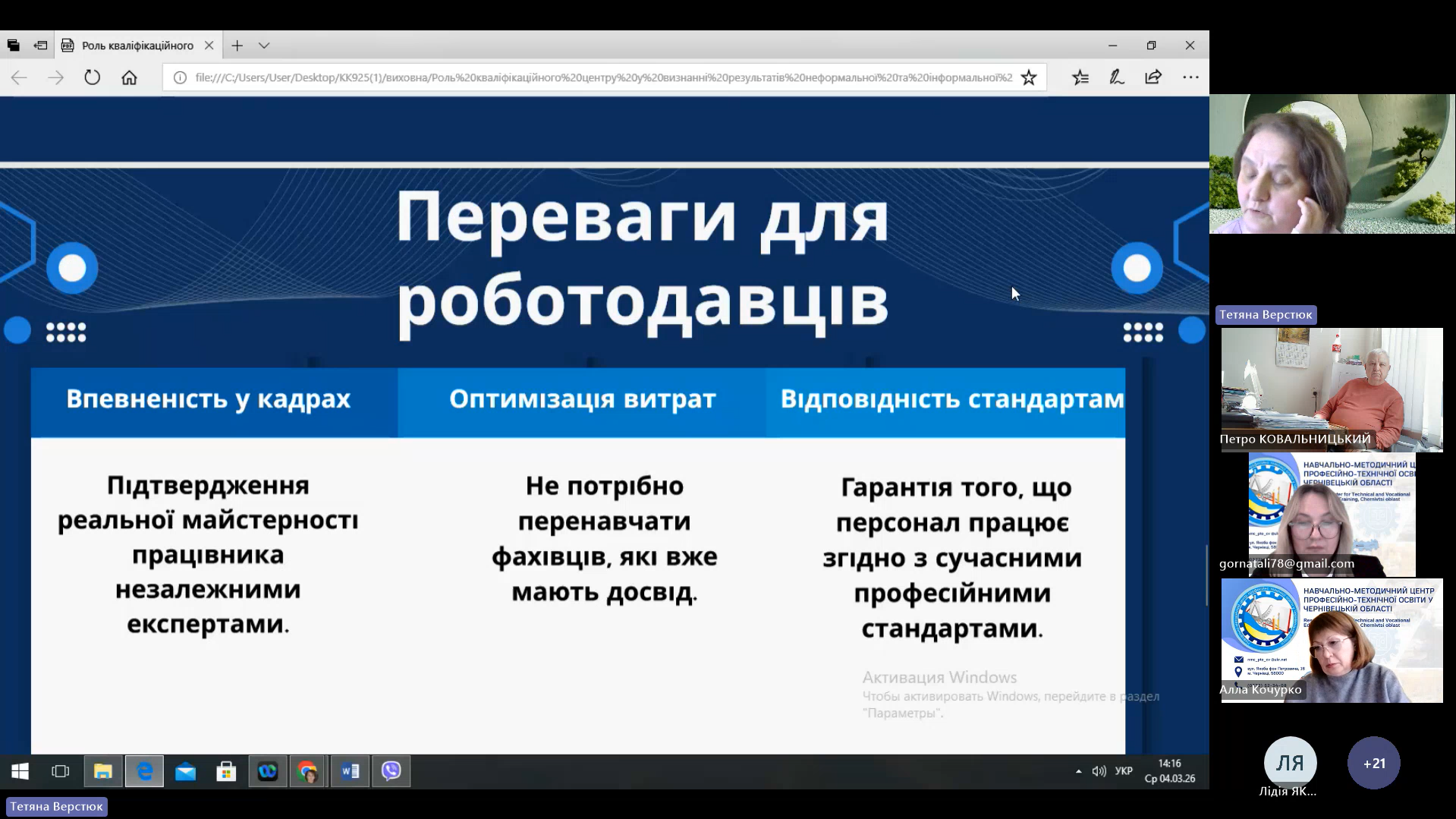Viewport: 1456px width, 819px height.
Task: Expand the +21 more participants bubble
Action: pos(1373,763)
